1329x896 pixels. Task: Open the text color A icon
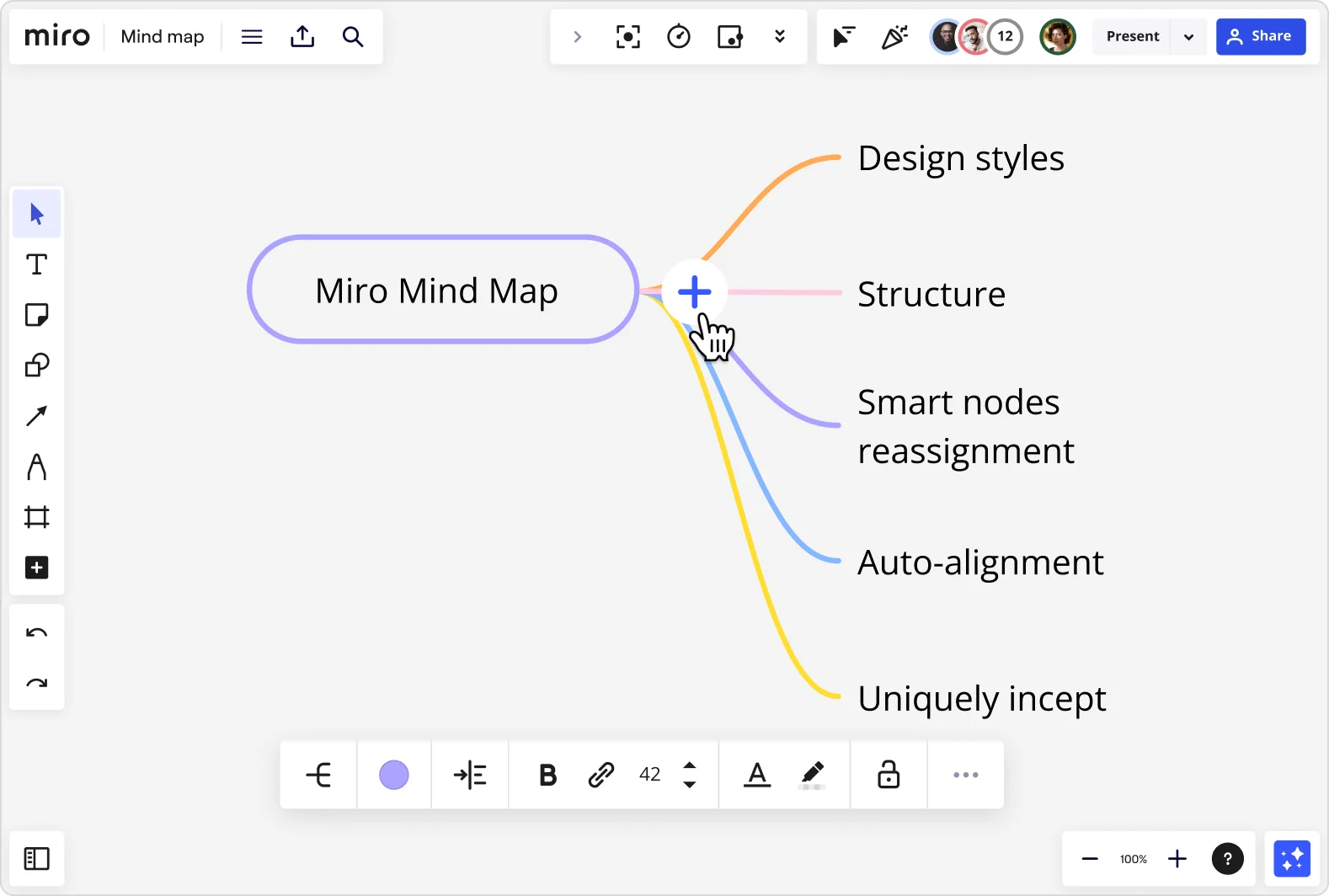point(757,775)
